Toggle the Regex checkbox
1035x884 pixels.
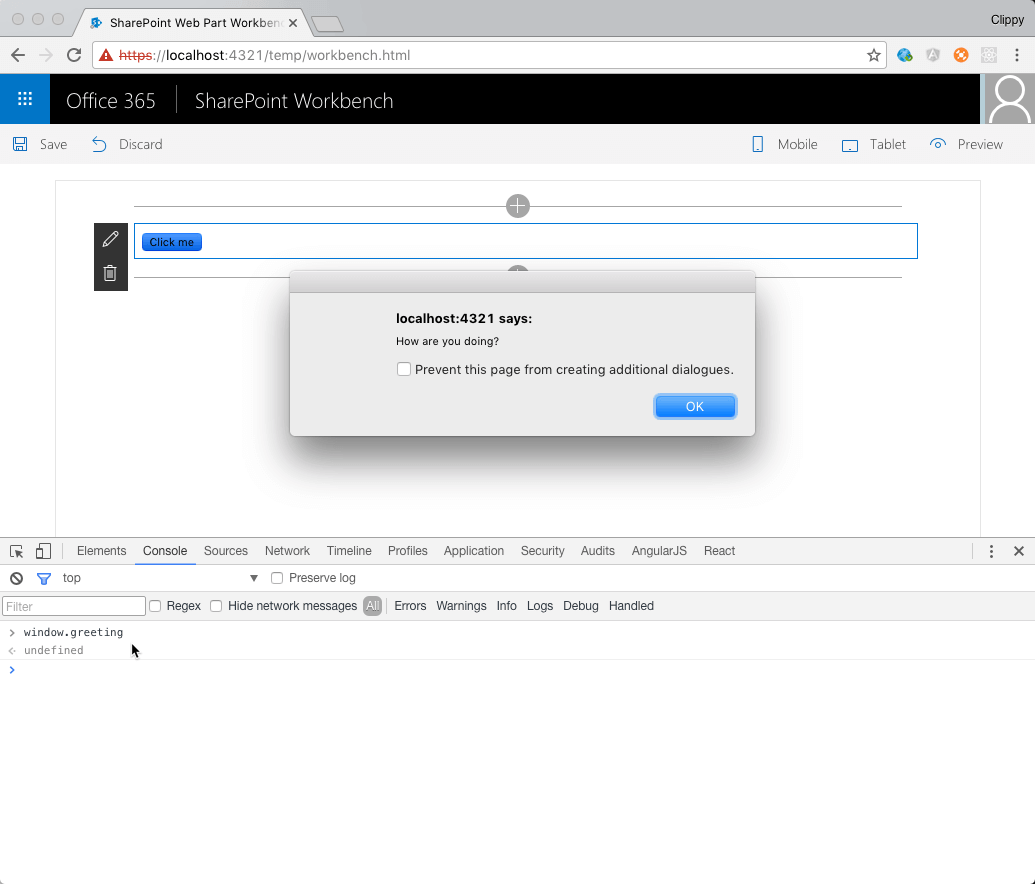155,606
